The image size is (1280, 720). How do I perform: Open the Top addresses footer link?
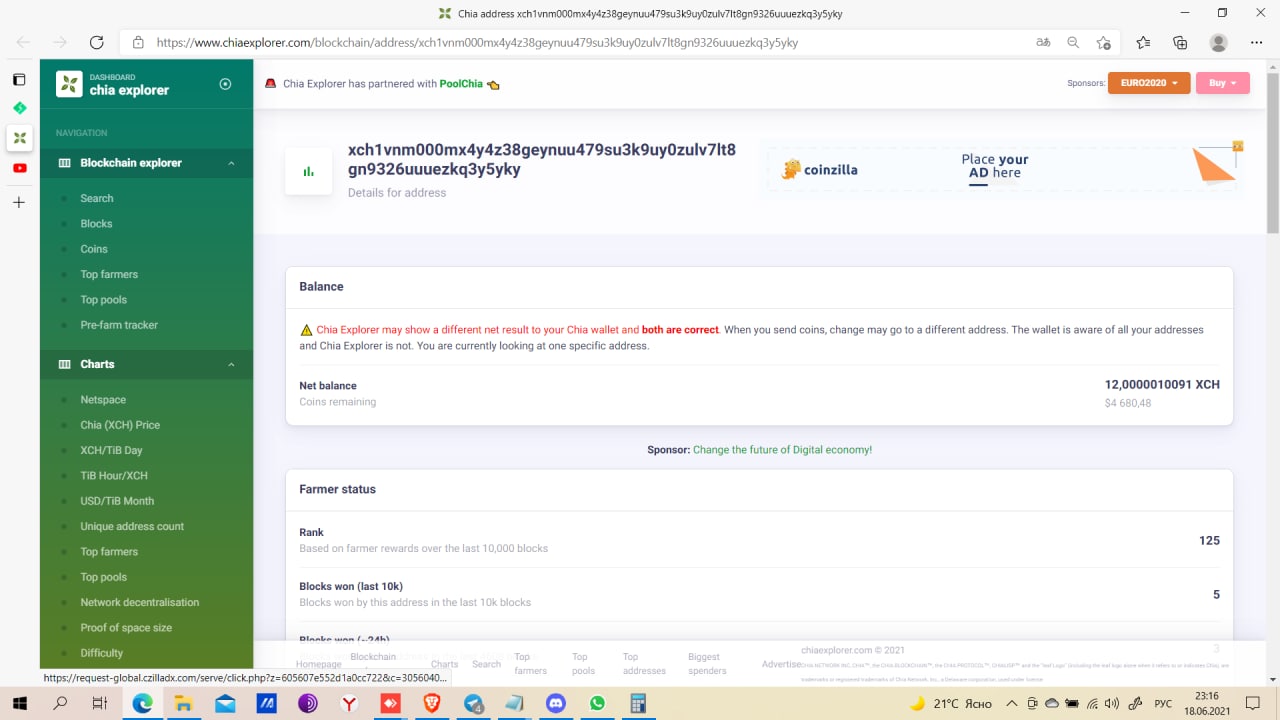click(644, 664)
